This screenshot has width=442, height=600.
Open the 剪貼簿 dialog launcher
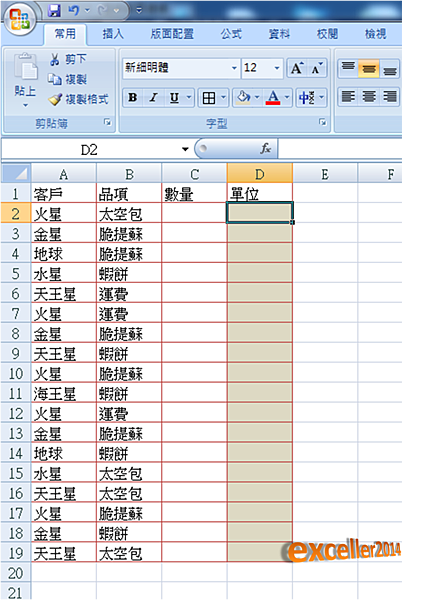[x=108, y=122]
